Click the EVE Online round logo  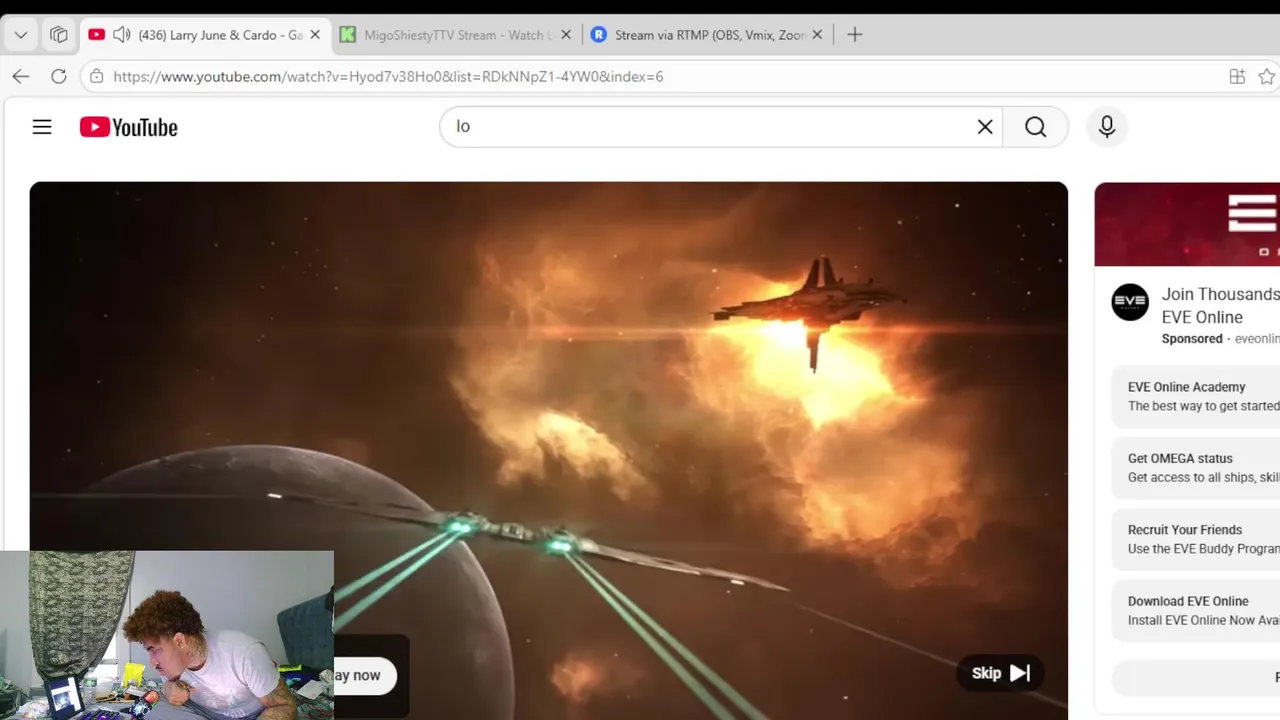point(1130,302)
